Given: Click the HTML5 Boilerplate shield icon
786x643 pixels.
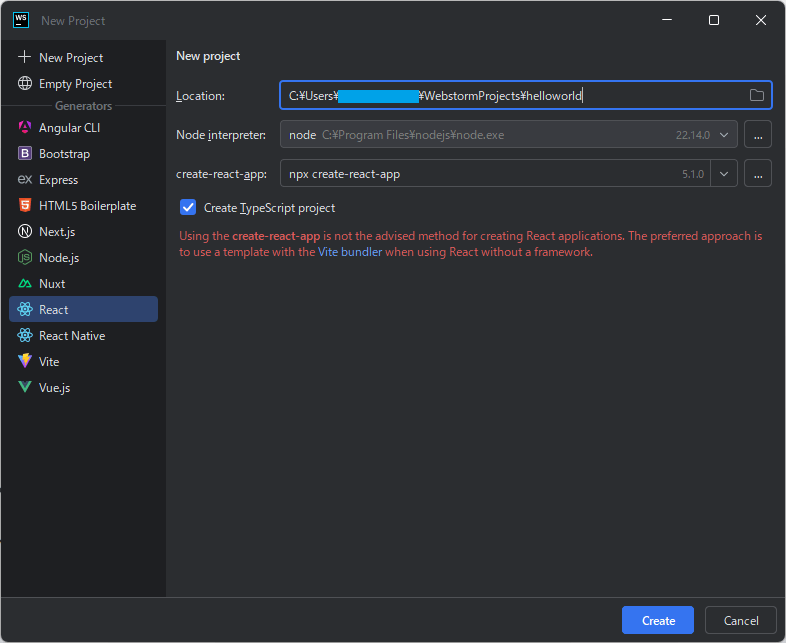Looking at the screenshot, I should tap(25, 205).
